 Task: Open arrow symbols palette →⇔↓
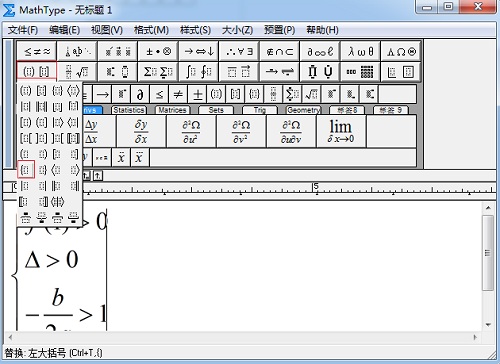tap(199, 51)
